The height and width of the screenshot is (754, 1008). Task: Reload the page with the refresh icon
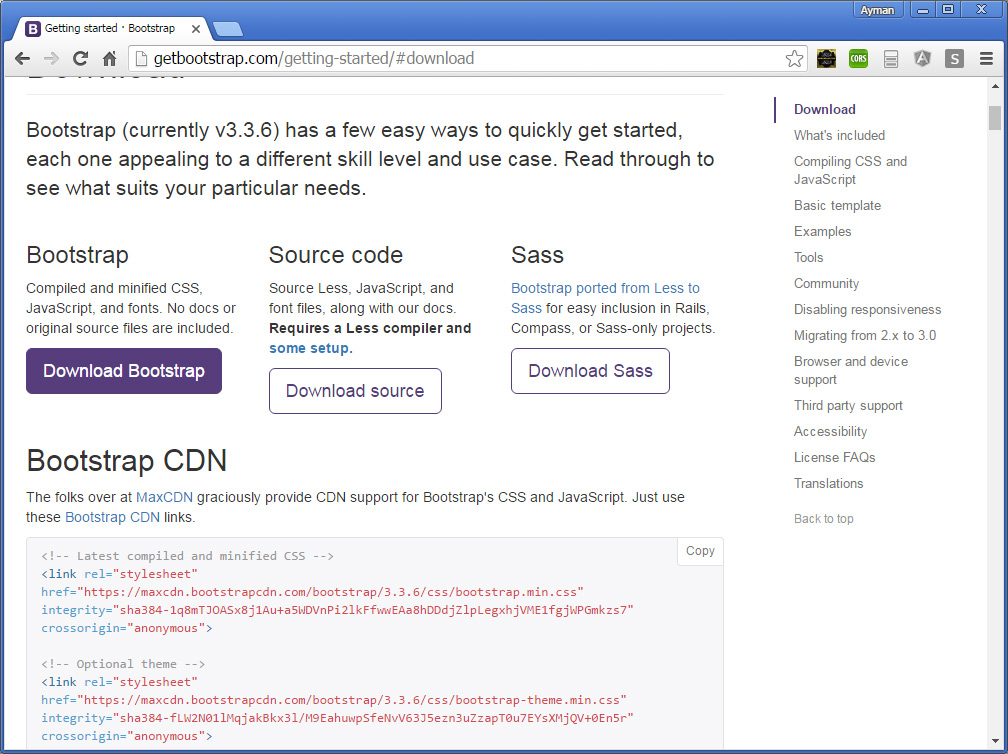click(x=80, y=59)
